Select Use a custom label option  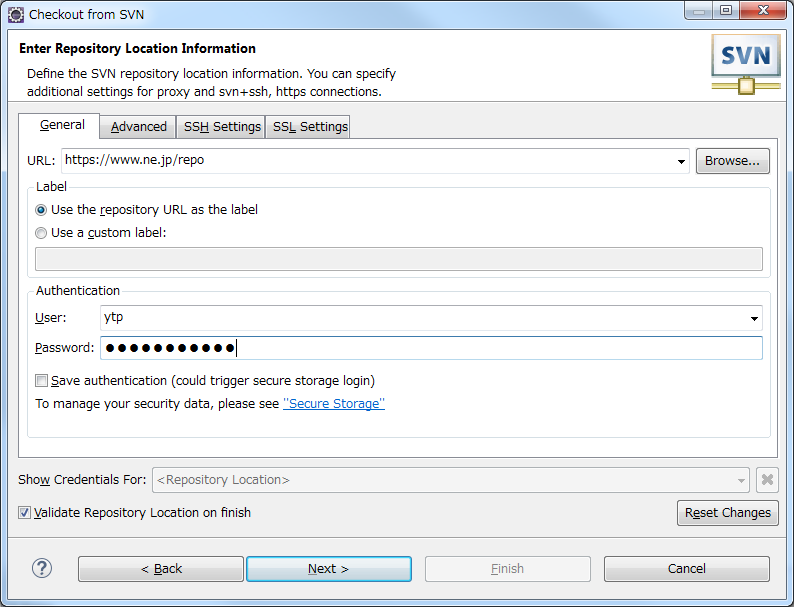pyautogui.click(x=41, y=233)
